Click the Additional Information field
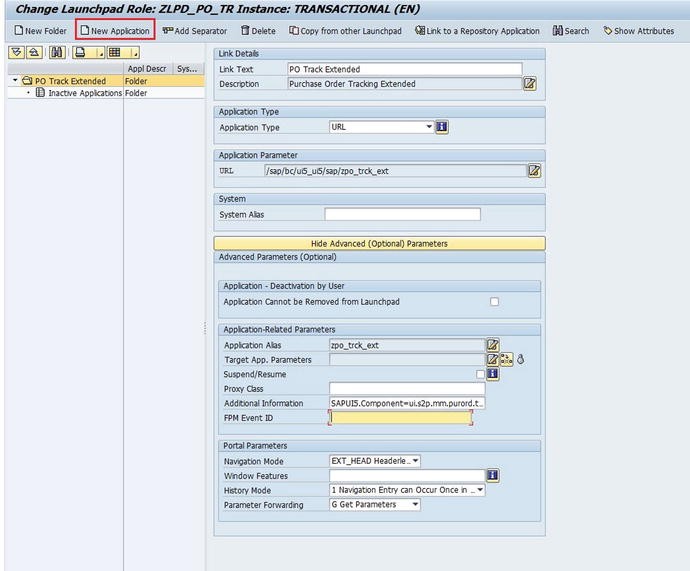Screen dimensions: 690x571 [x=407, y=403]
